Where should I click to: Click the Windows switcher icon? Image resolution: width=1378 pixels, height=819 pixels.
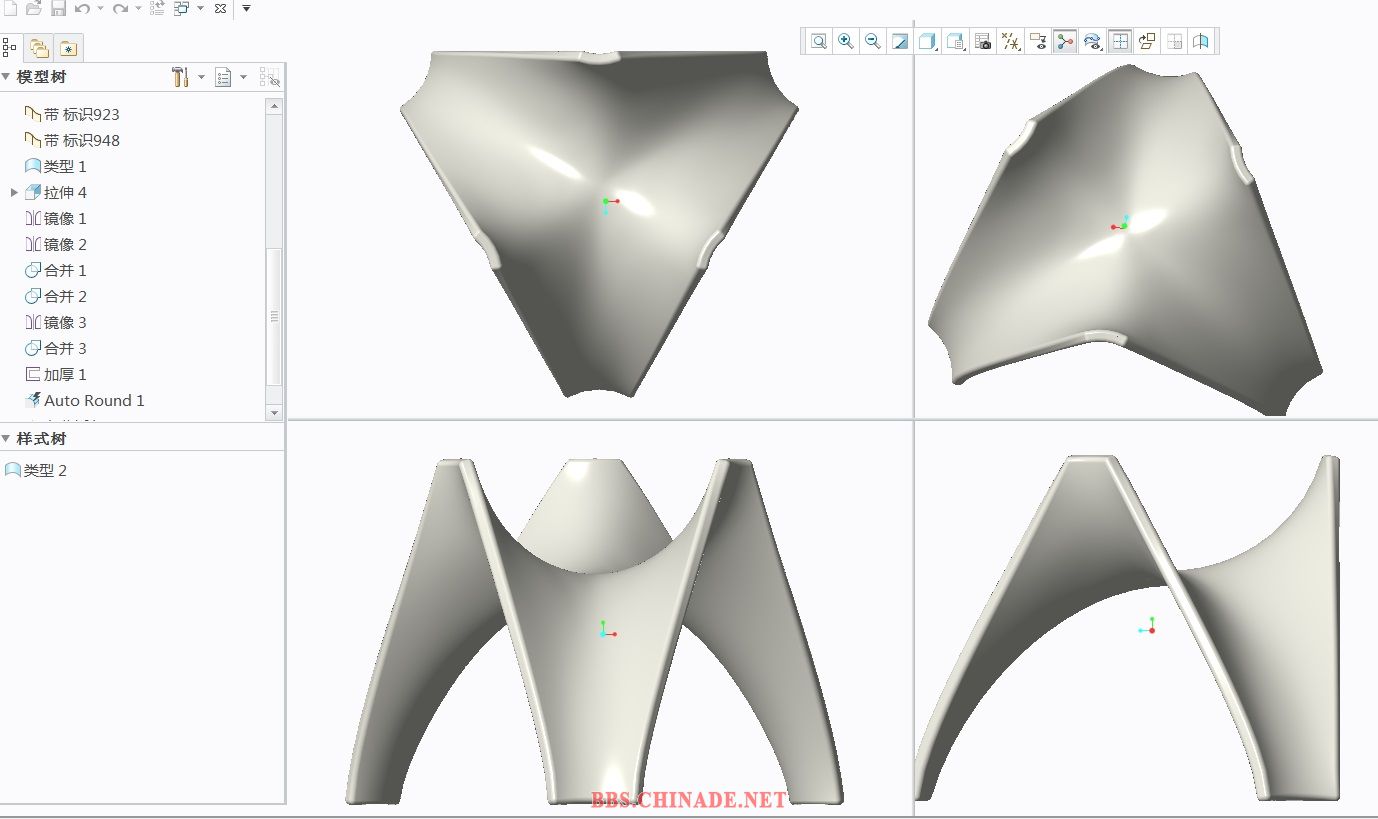pyautogui.click(x=182, y=8)
